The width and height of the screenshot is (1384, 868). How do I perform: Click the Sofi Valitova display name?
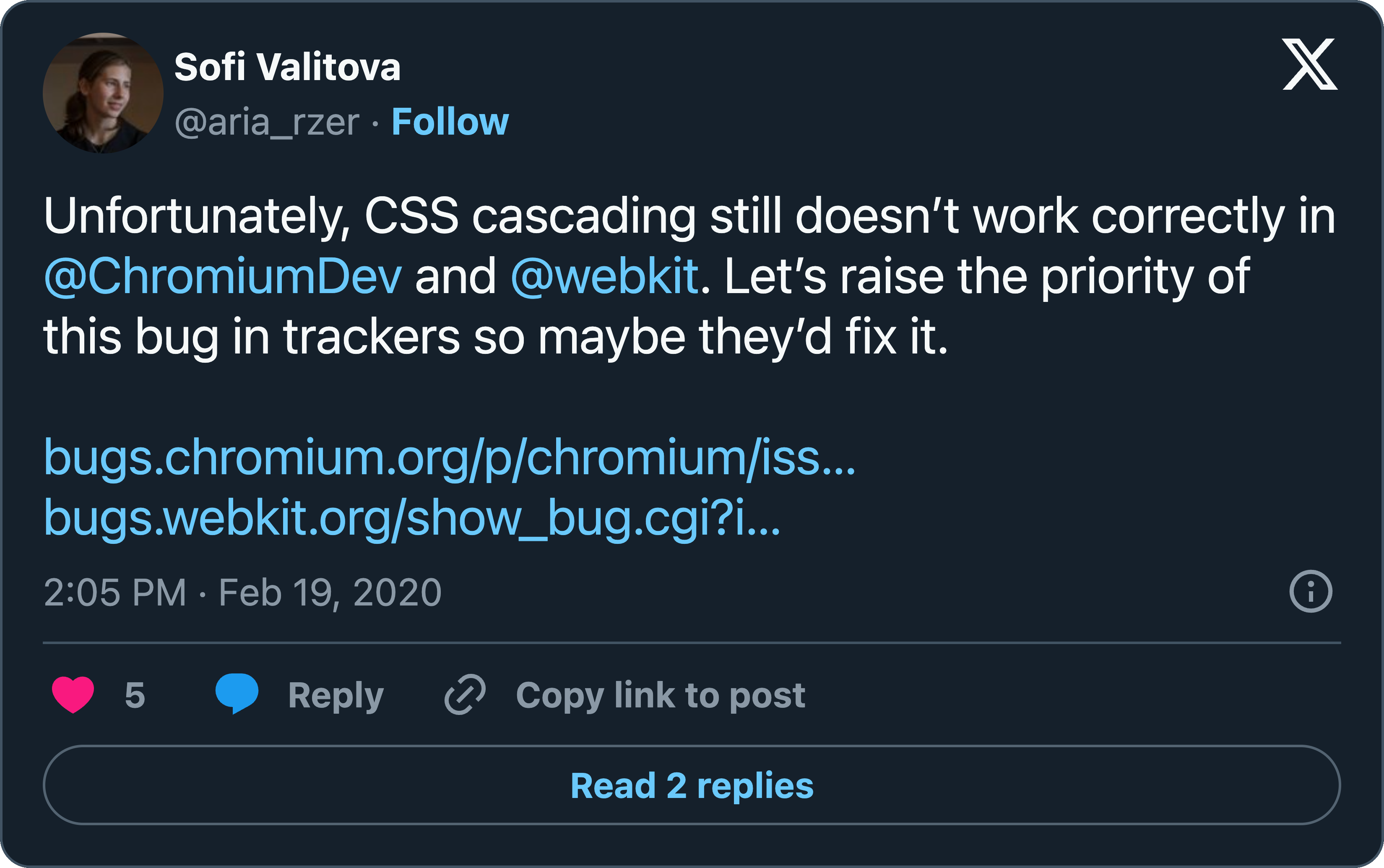[287, 67]
